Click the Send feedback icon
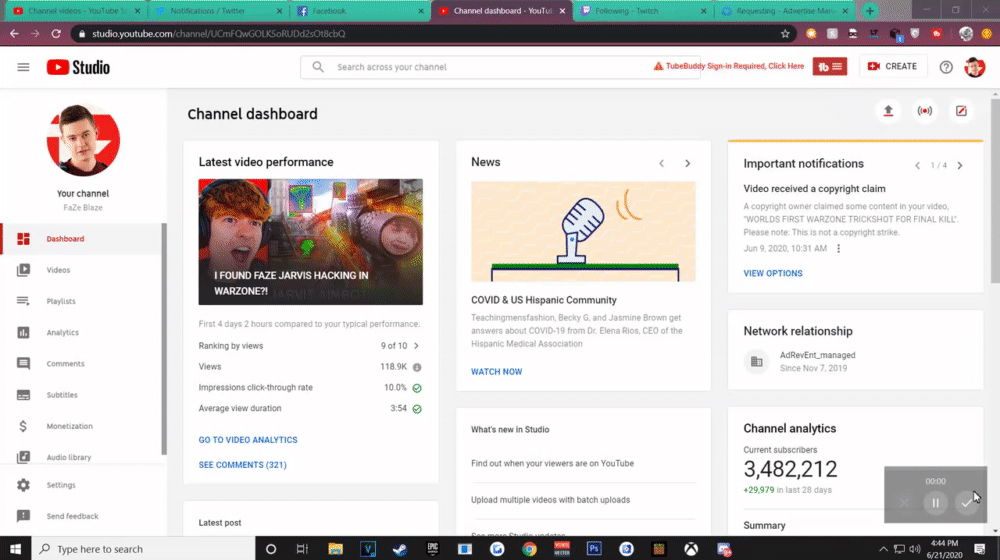 [23, 516]
